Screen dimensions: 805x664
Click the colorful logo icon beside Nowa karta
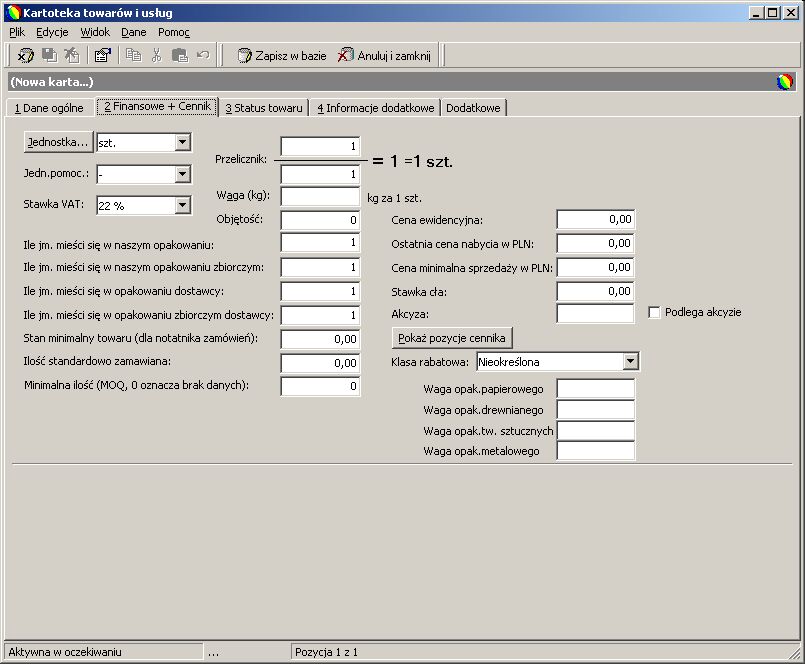coord(784,82)
